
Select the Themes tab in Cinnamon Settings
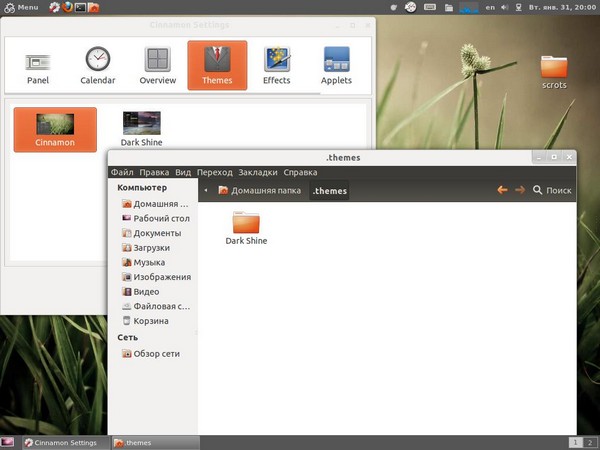tap(217, 65)
